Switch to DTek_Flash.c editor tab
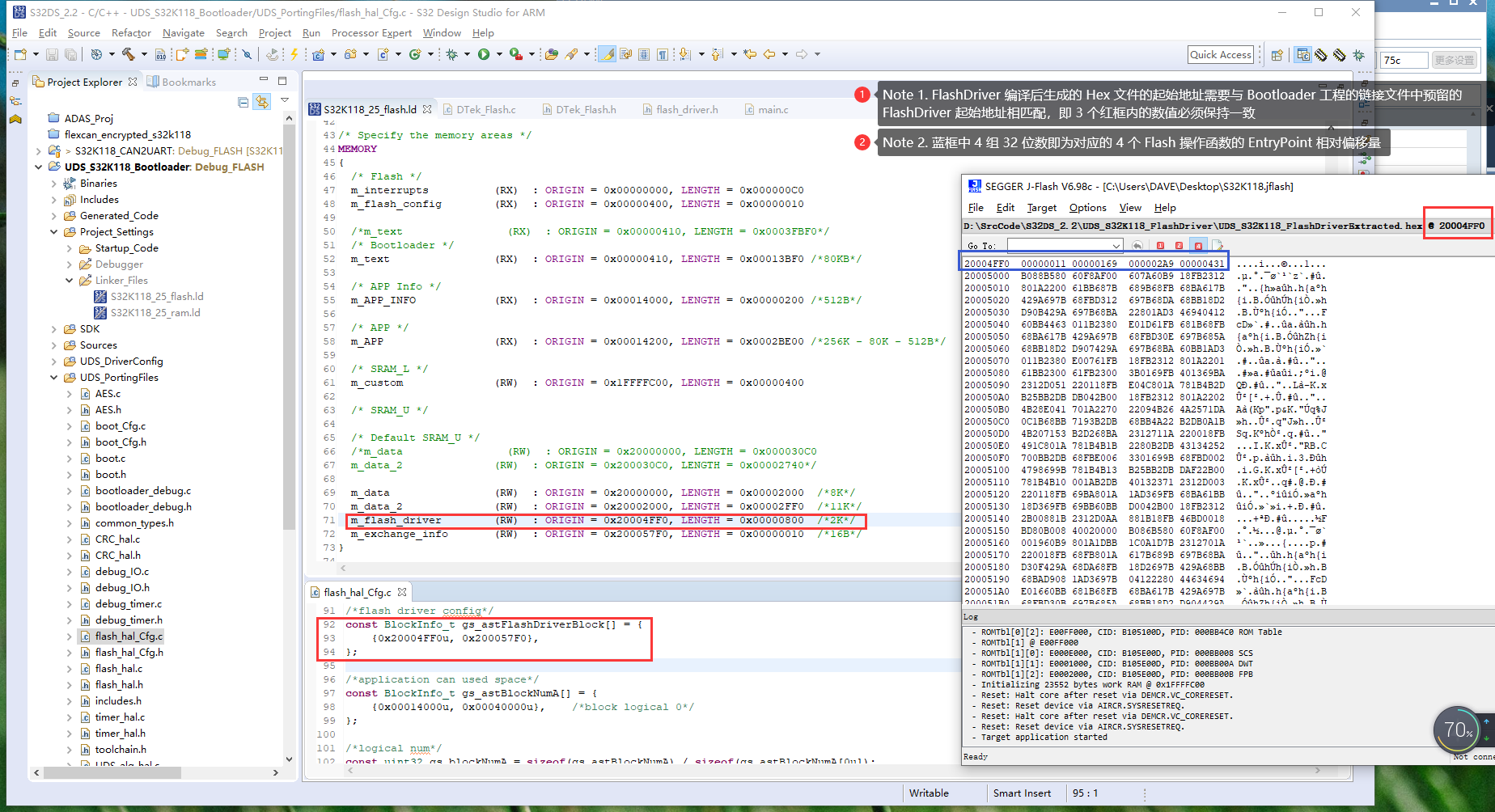This screenshot has height=812, width=1495. [x=478, y=109]
